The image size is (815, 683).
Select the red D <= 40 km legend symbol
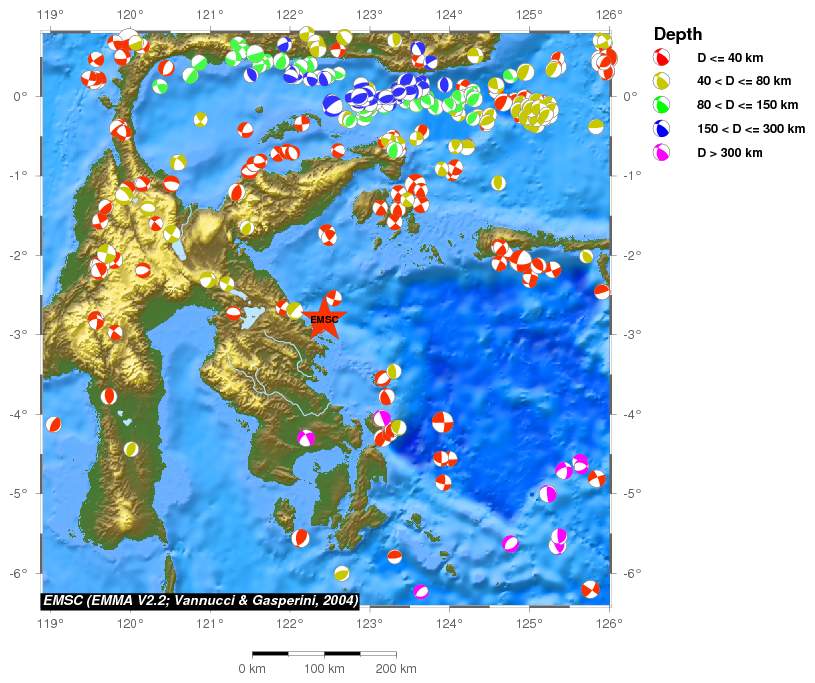661,57
